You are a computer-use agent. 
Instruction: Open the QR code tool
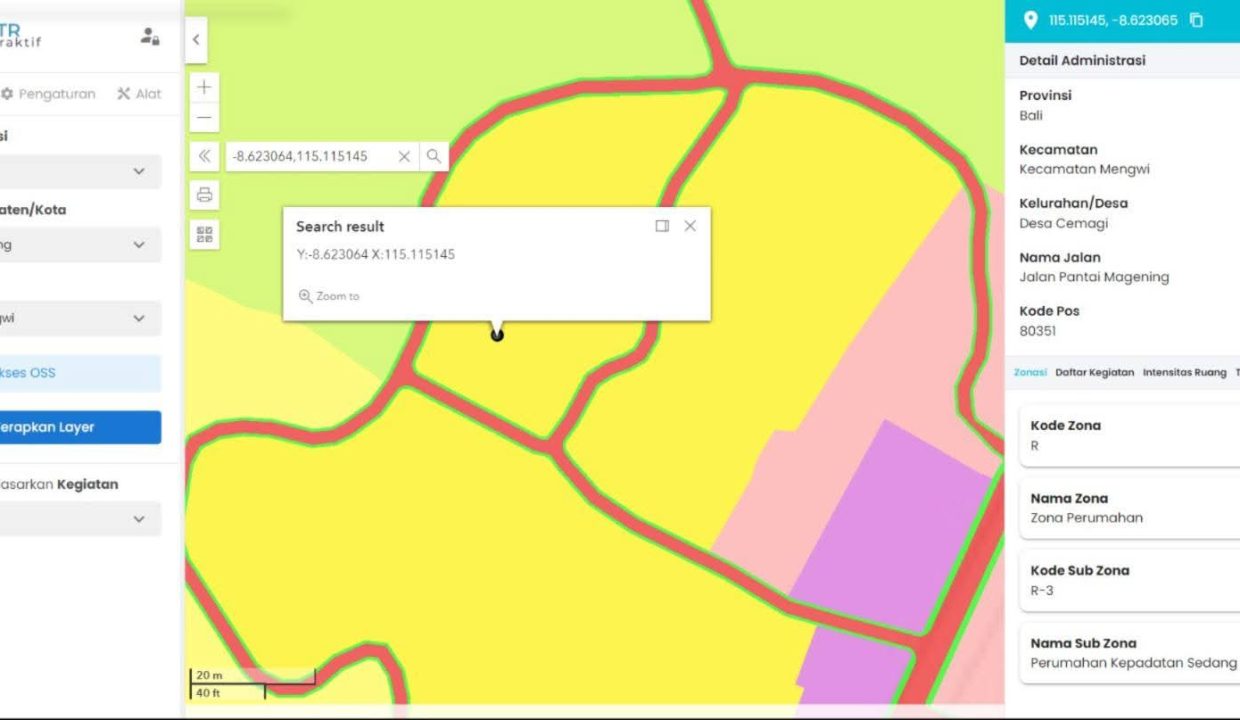click(x=204, y=235)
